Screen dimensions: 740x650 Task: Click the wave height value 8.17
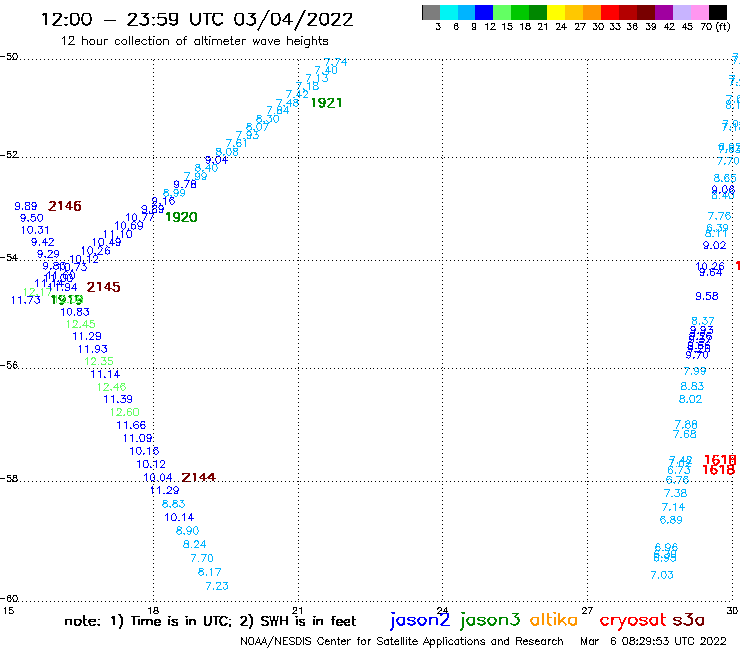[210, 572]
